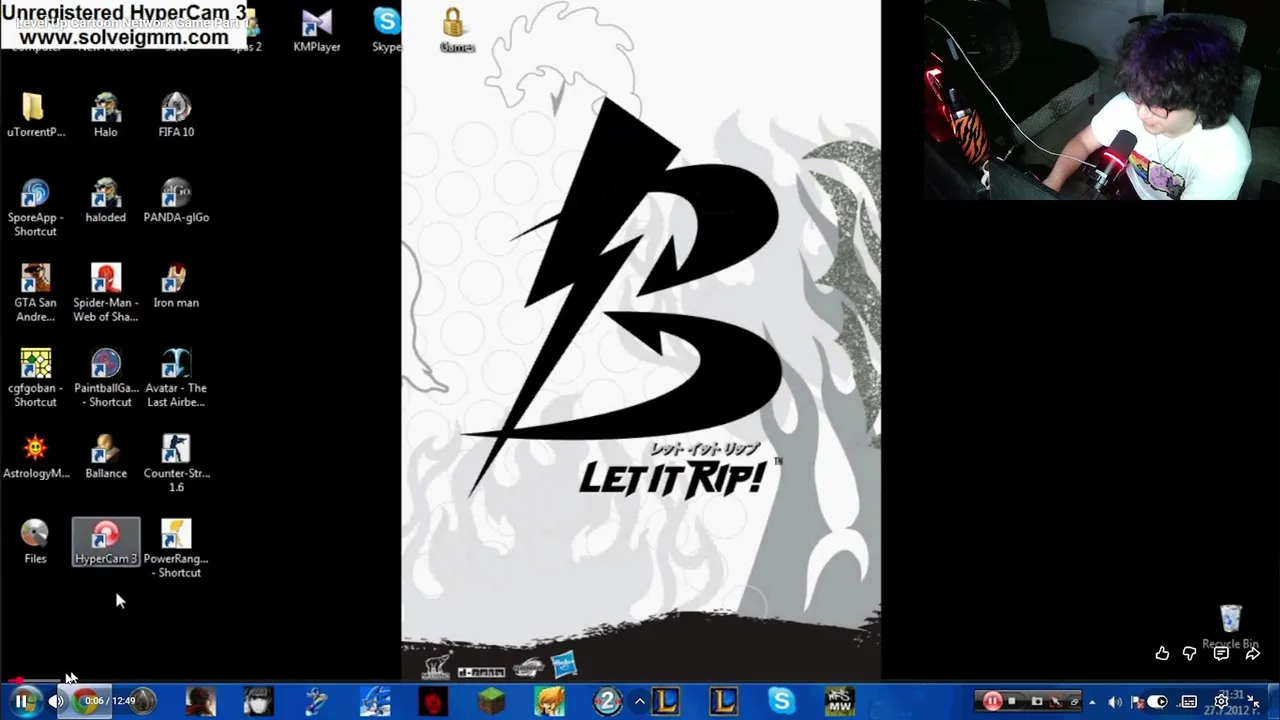Screen dimensions: 1280x720
Task: Click the Chrome taskbar icon
Action: click(x=84, y=701)
